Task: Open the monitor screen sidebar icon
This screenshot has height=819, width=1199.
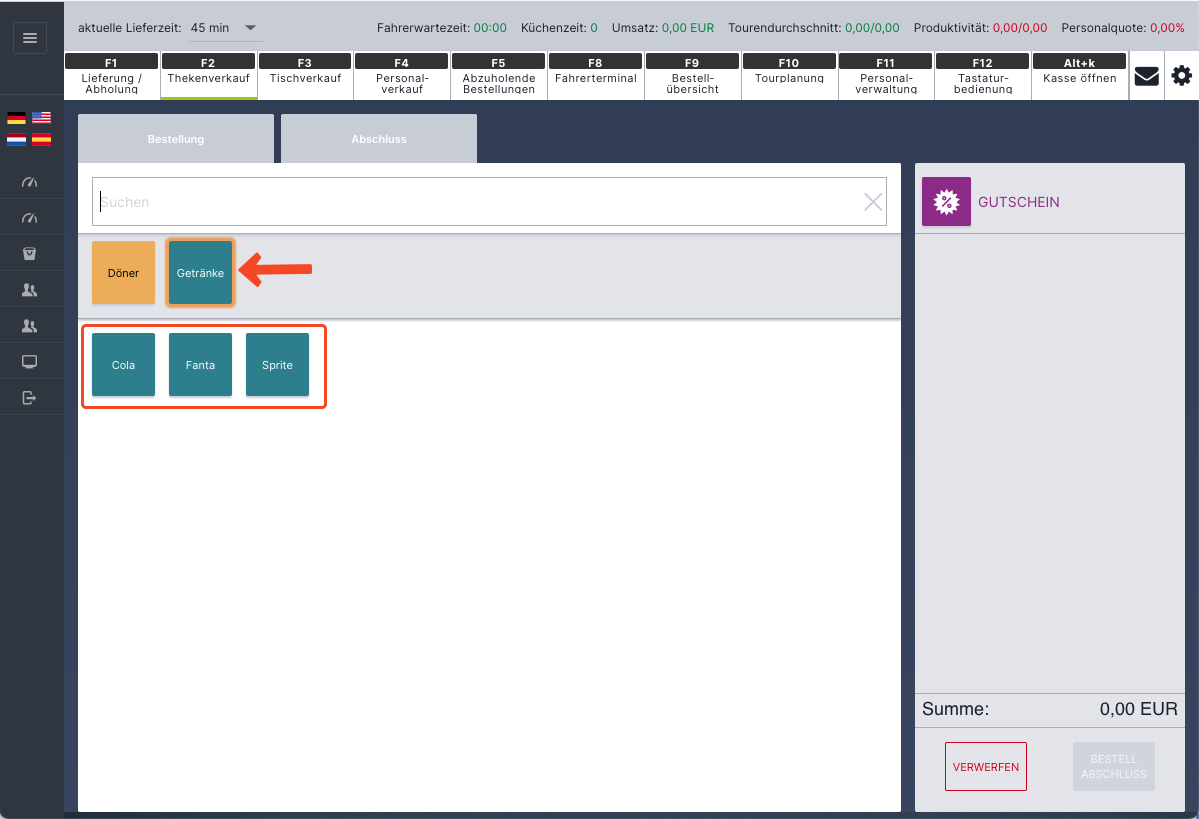Action: [x=30, y=362]
